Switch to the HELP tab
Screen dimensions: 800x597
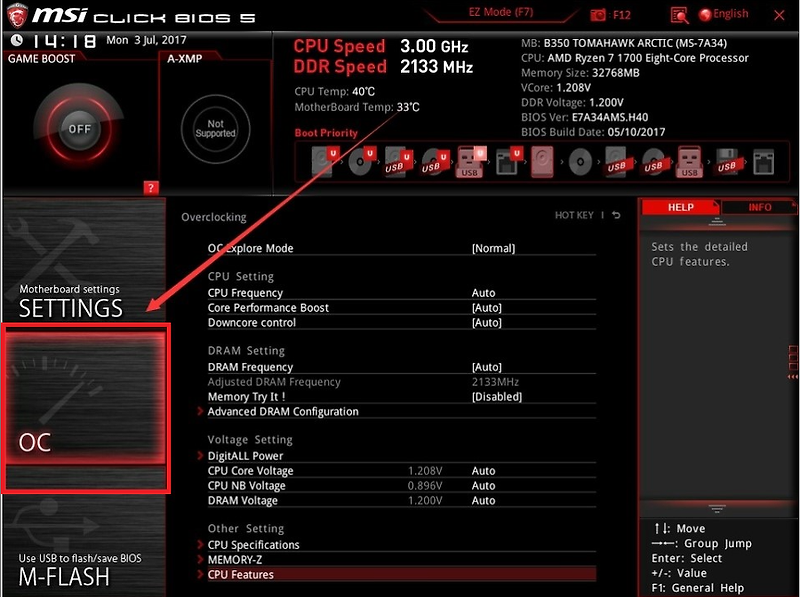click(681, 207)
